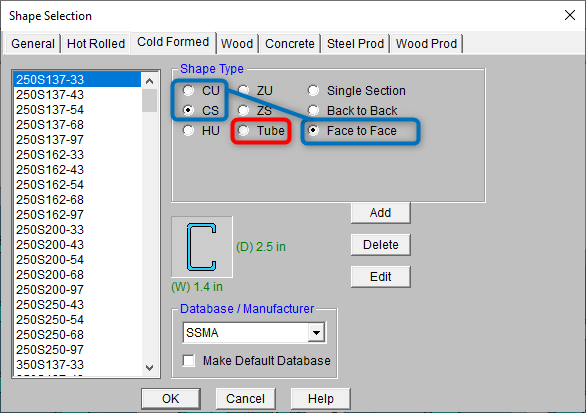Click the Add button
The image size is (586, 413).
tap(380, 213)
